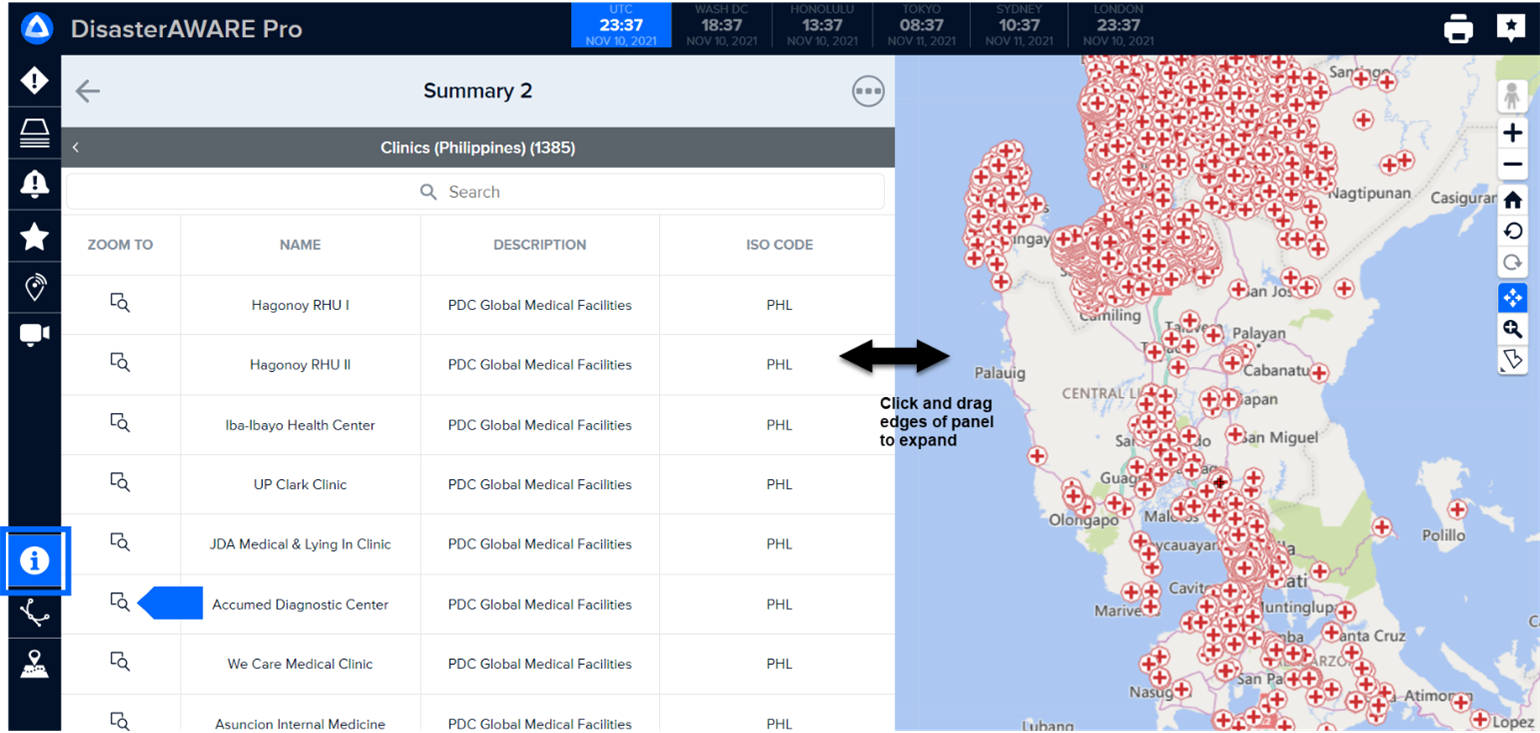Sort by the ISO CODE column header
The image size is (1540, 733).
(x=779, y=245)
